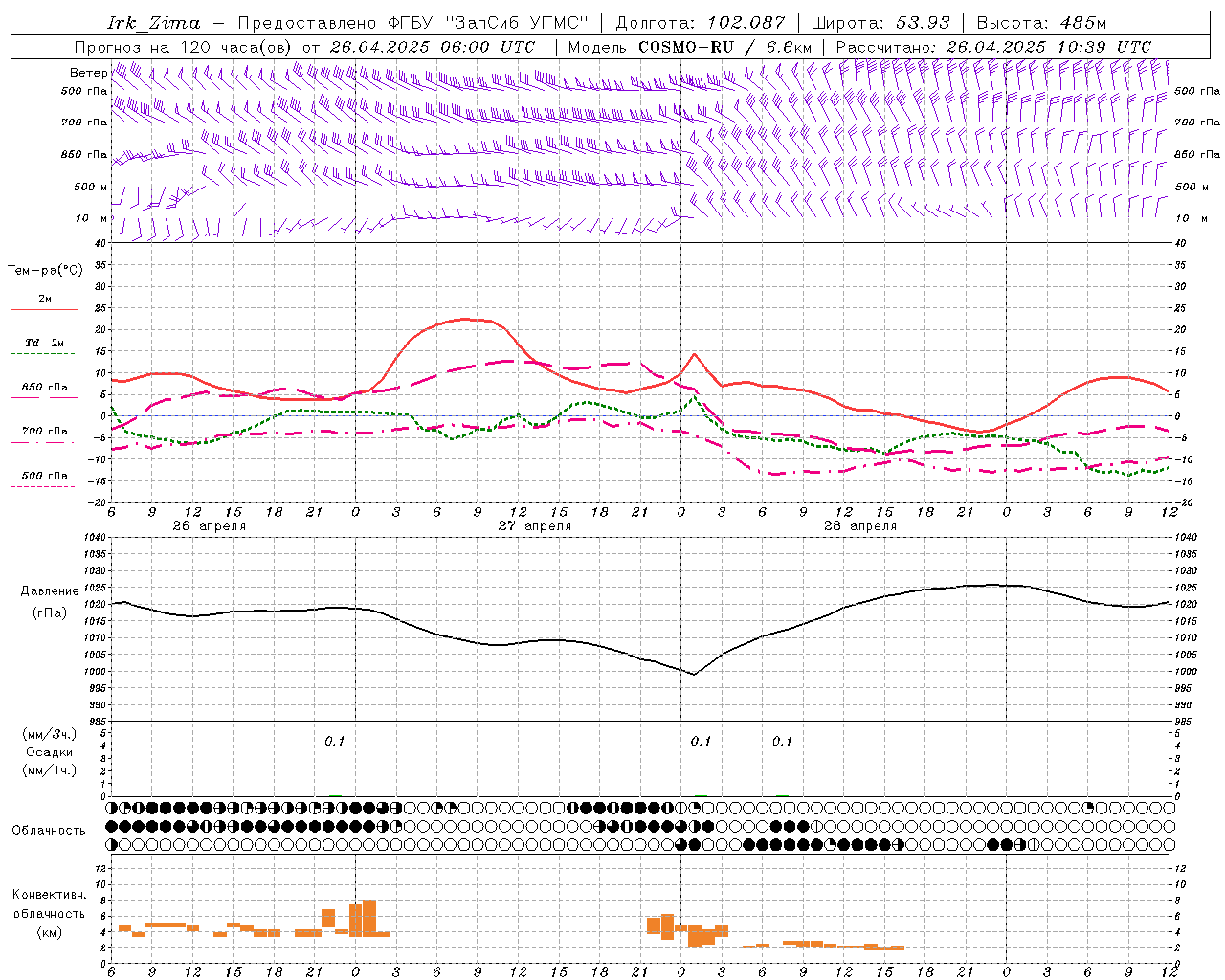Screen dimensions: 1225x980
Task: Click the Td 2м dew point legend entry
Action: tap(44, 347)
